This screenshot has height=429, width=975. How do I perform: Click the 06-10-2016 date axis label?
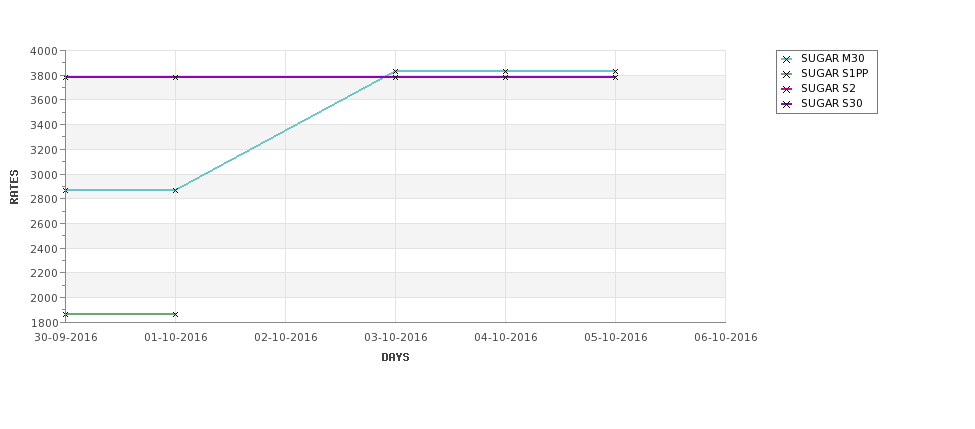tap(726, 338)
